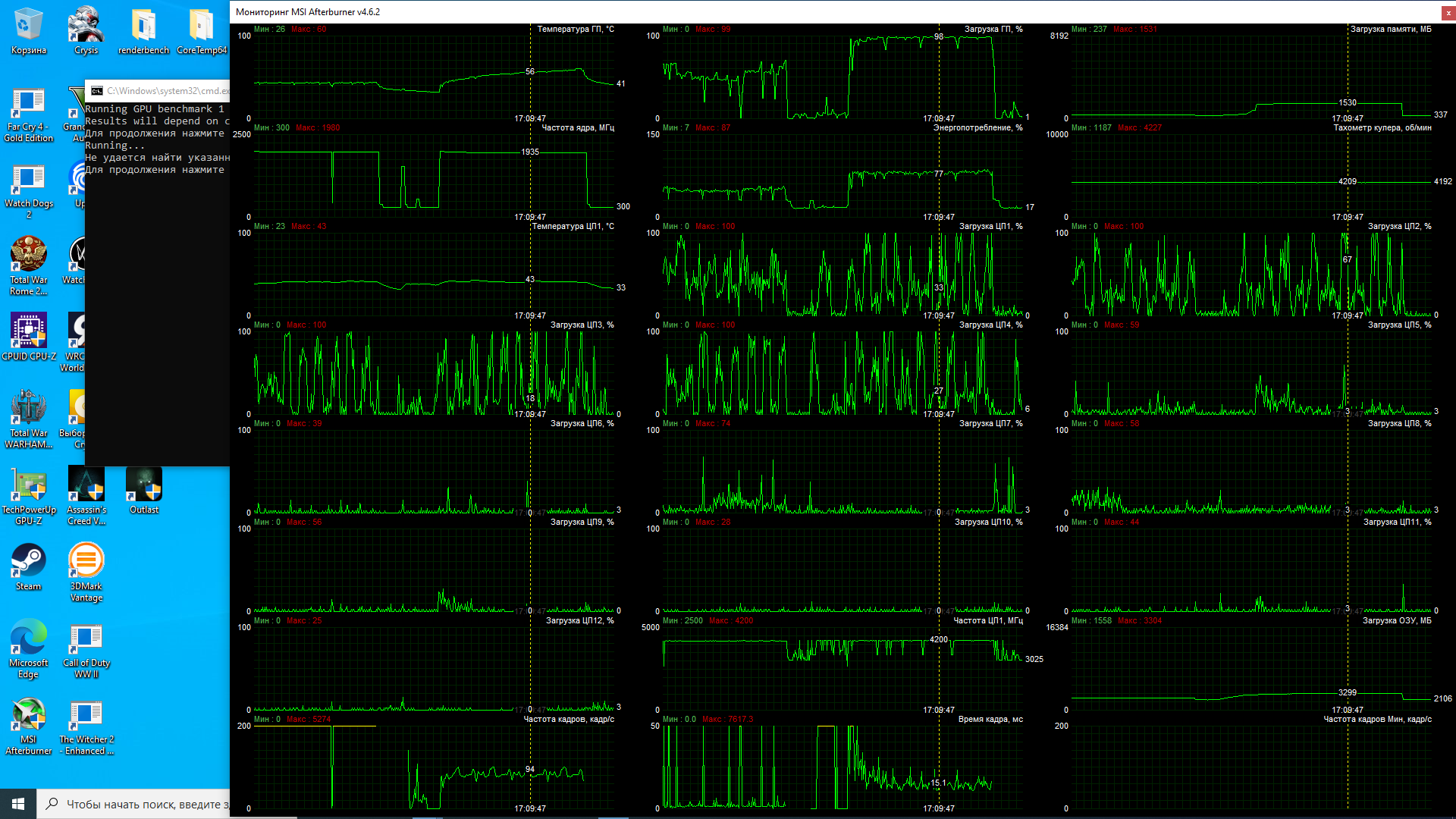Image resolution: width=1456 pixels, height=819 pixels.
Task: Close the MSI Afterburner monitoring window
Action: click(x=1448, y=12)
